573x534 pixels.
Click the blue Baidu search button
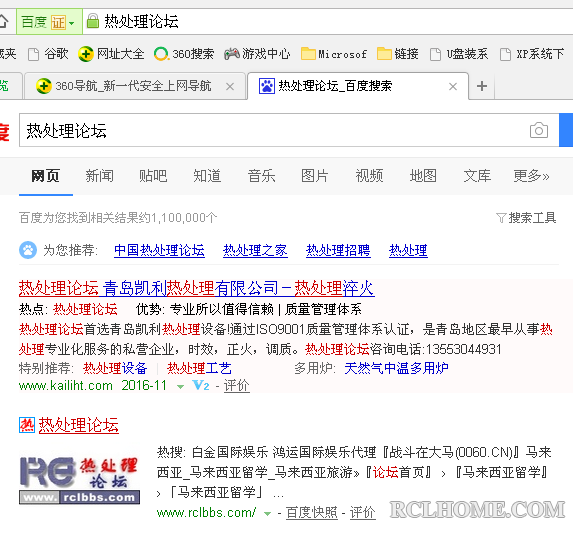pyautogui.click(x=566, y=130)
